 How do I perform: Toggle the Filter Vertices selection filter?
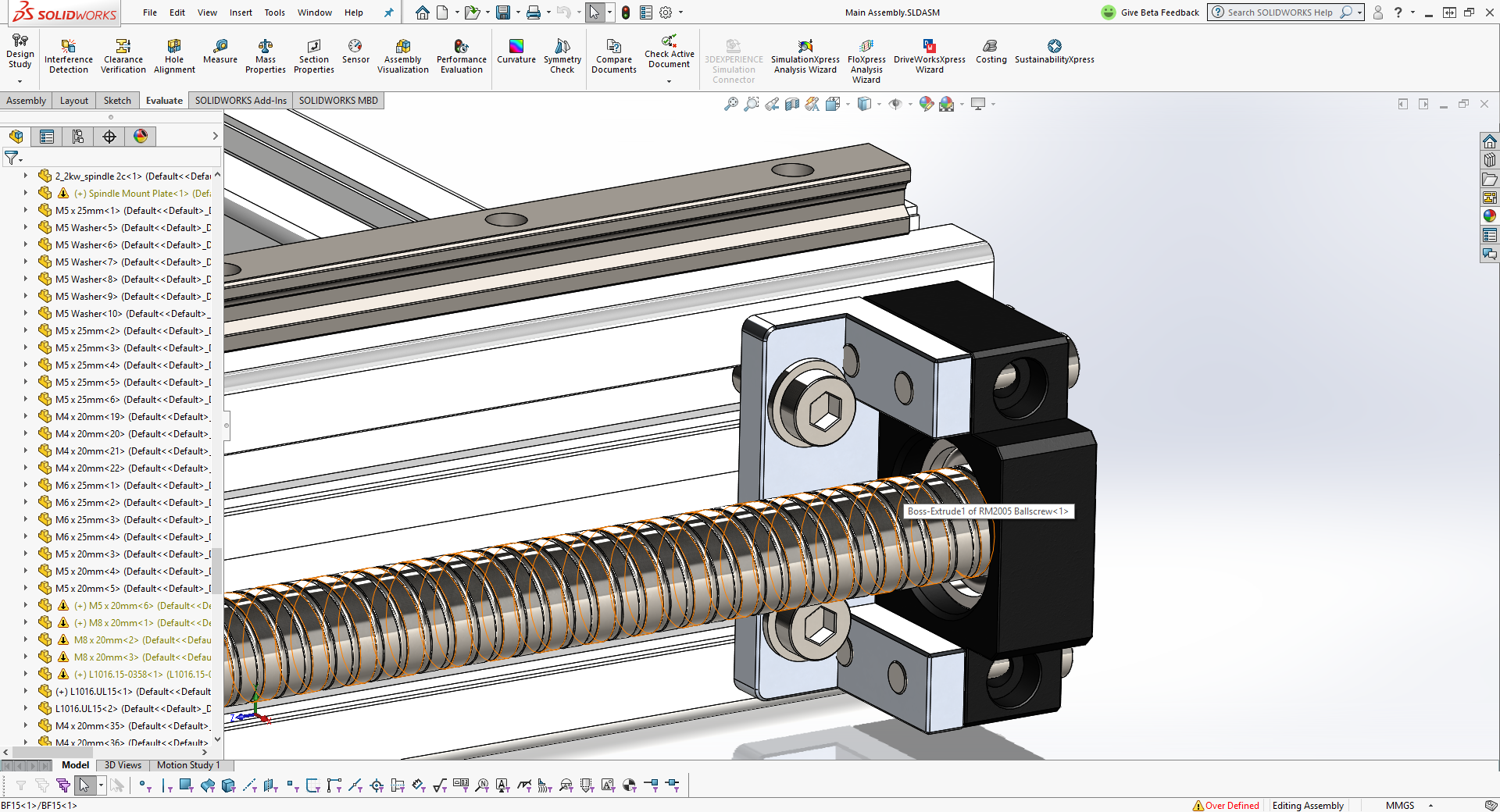(x=144, y=785)
